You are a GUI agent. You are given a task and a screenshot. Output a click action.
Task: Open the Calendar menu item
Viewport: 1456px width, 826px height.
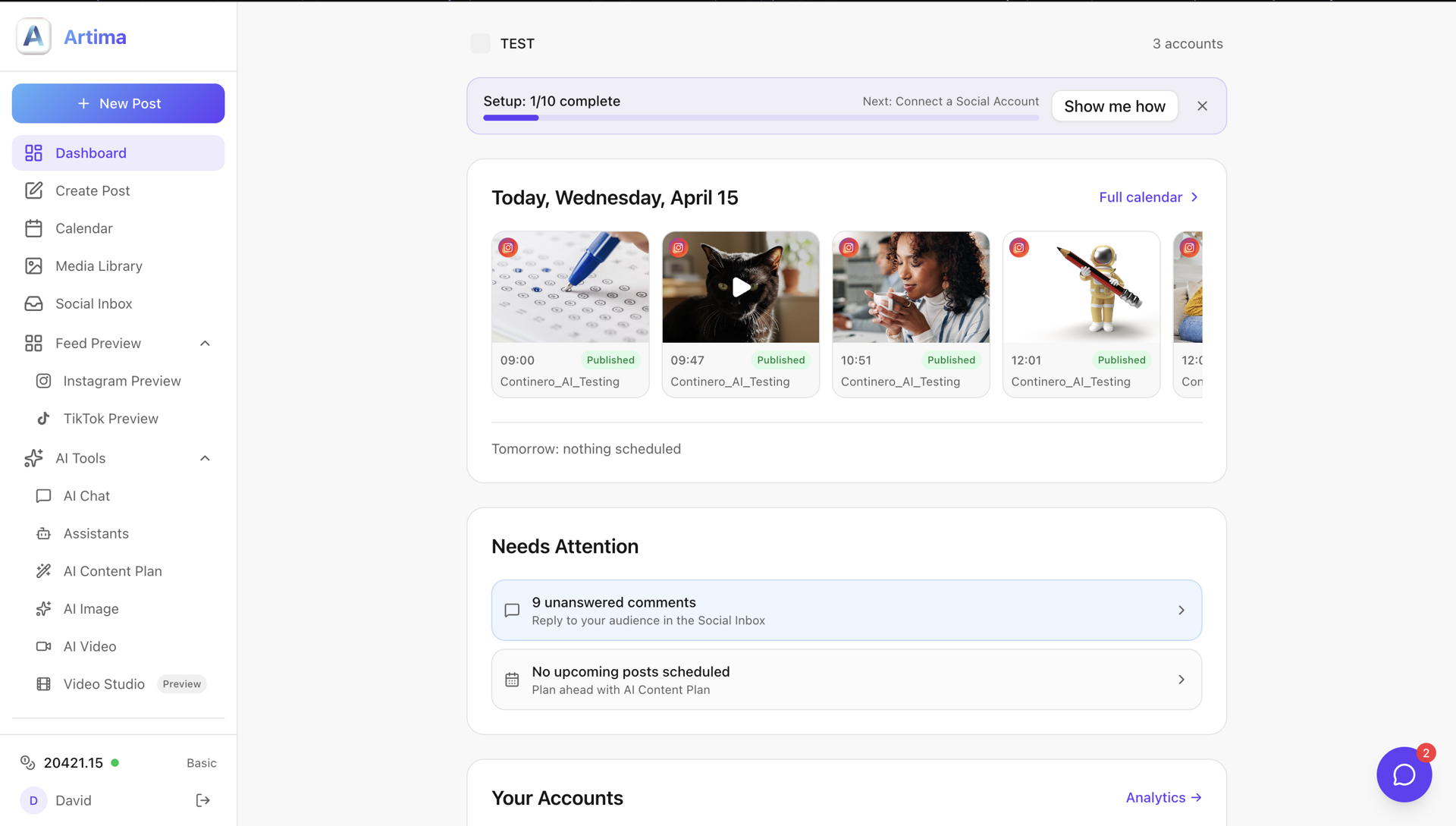point(83,228)
